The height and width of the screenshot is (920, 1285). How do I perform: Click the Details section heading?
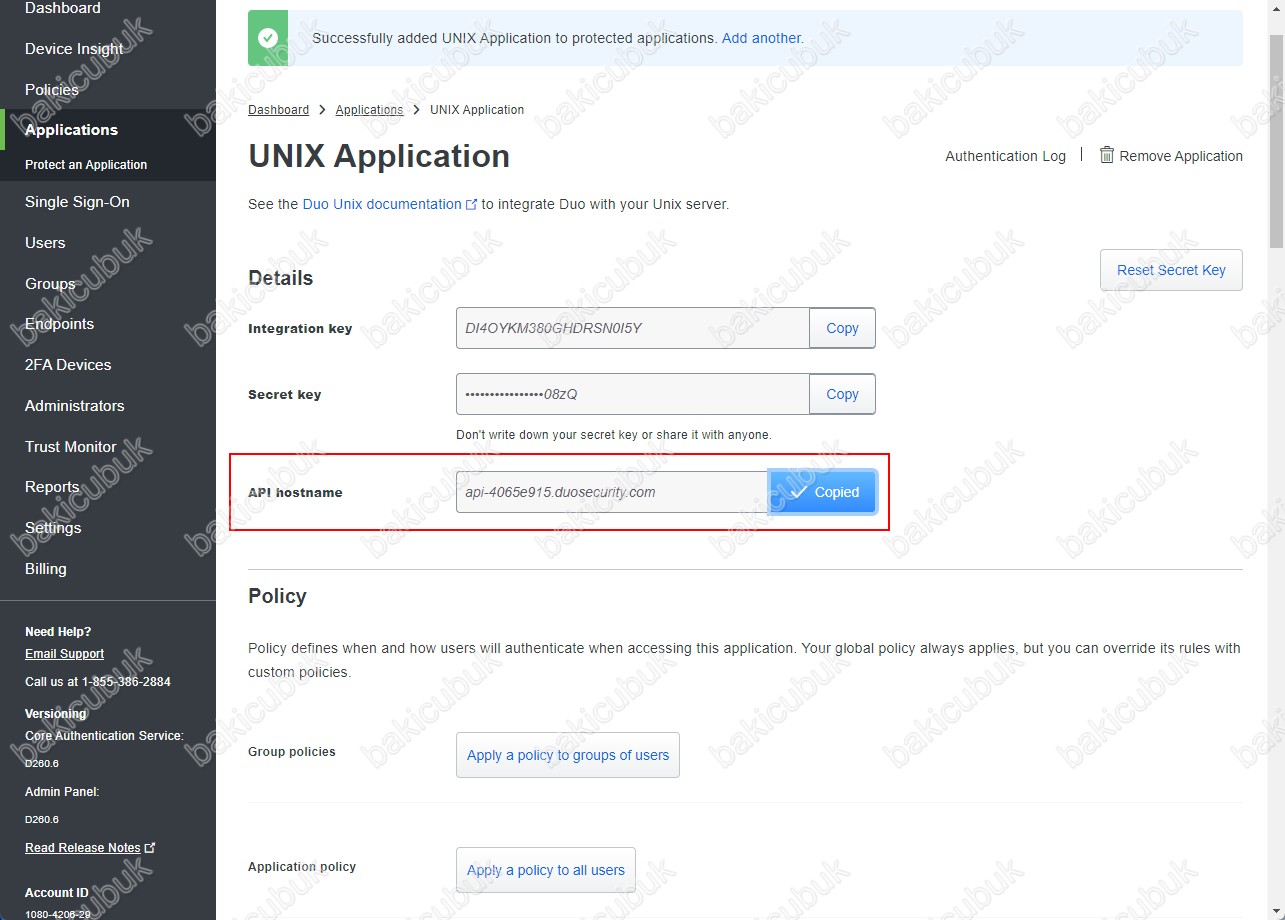tap(281, 278)
